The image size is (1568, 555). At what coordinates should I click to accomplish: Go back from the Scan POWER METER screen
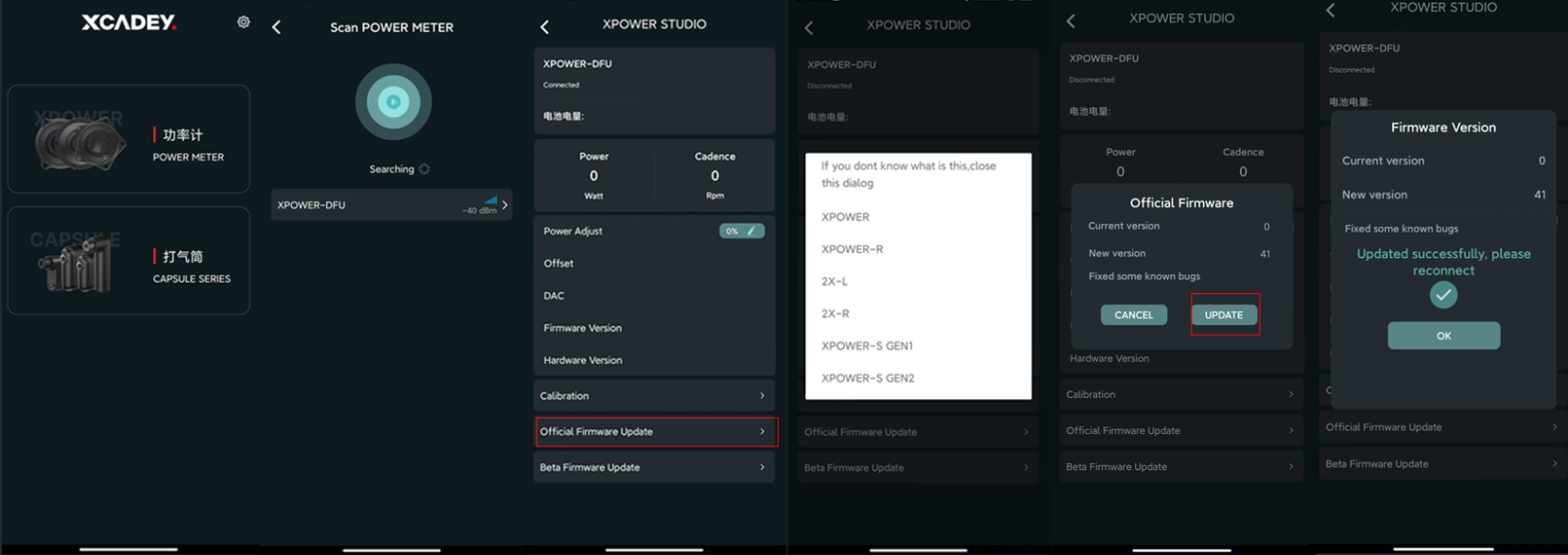276,27
